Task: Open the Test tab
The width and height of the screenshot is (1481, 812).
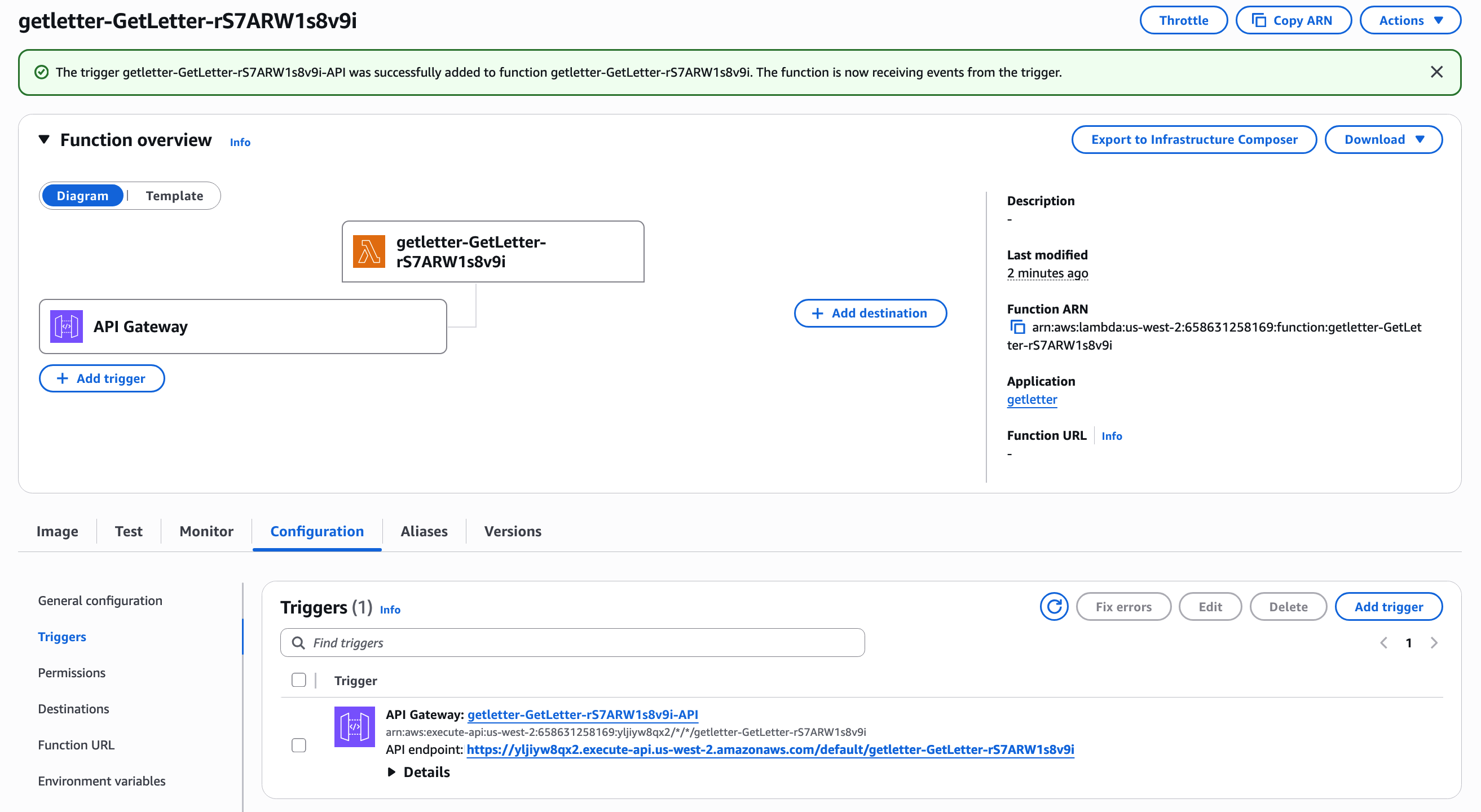Action: coord(128,531)
